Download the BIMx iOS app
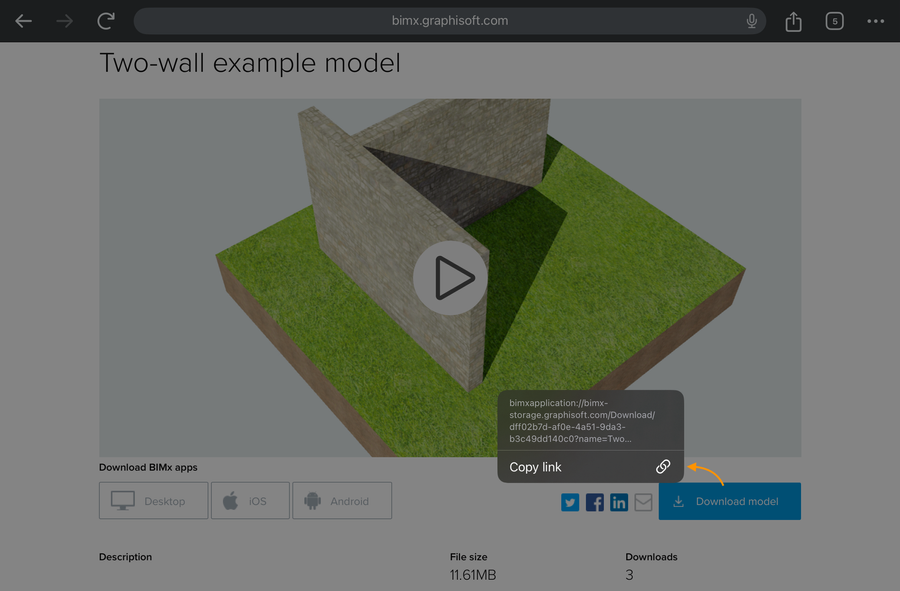Screen dimensions: 900x591 click(x=250, y=501)
